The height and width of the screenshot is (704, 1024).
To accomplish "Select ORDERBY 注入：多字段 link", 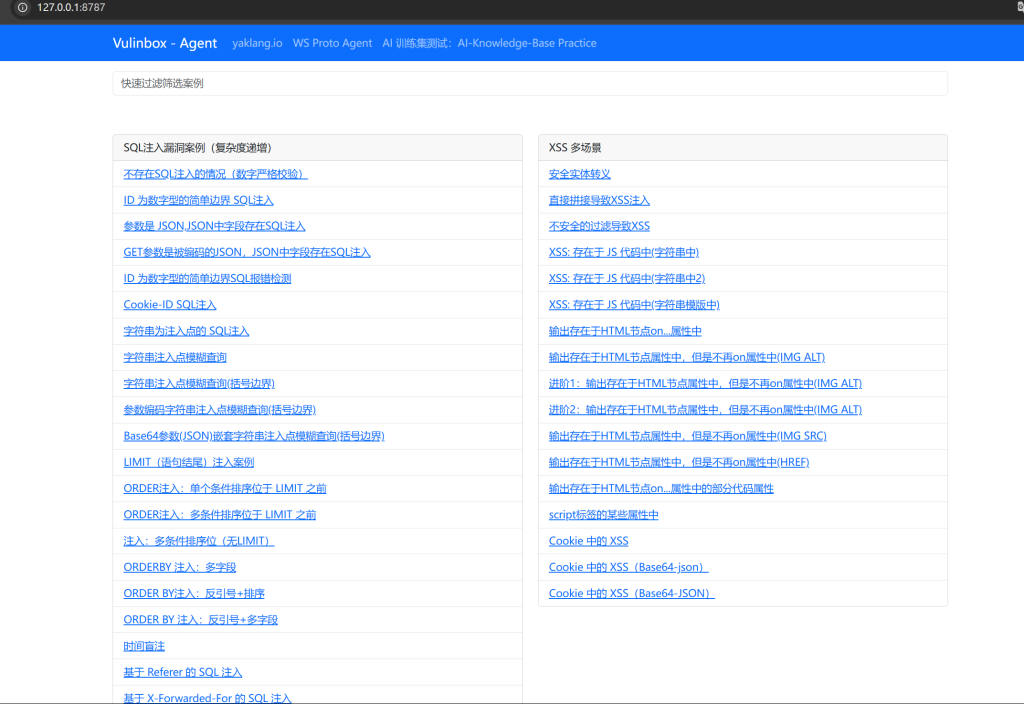I will (179, 568).
